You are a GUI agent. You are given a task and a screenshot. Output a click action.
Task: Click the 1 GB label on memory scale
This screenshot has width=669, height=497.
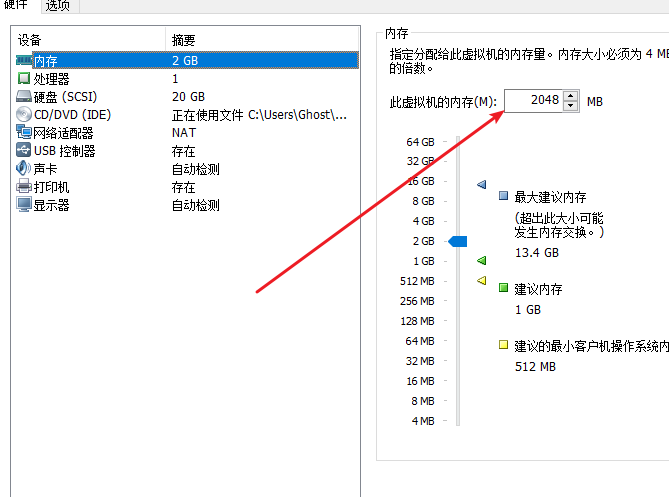(424, 261)
